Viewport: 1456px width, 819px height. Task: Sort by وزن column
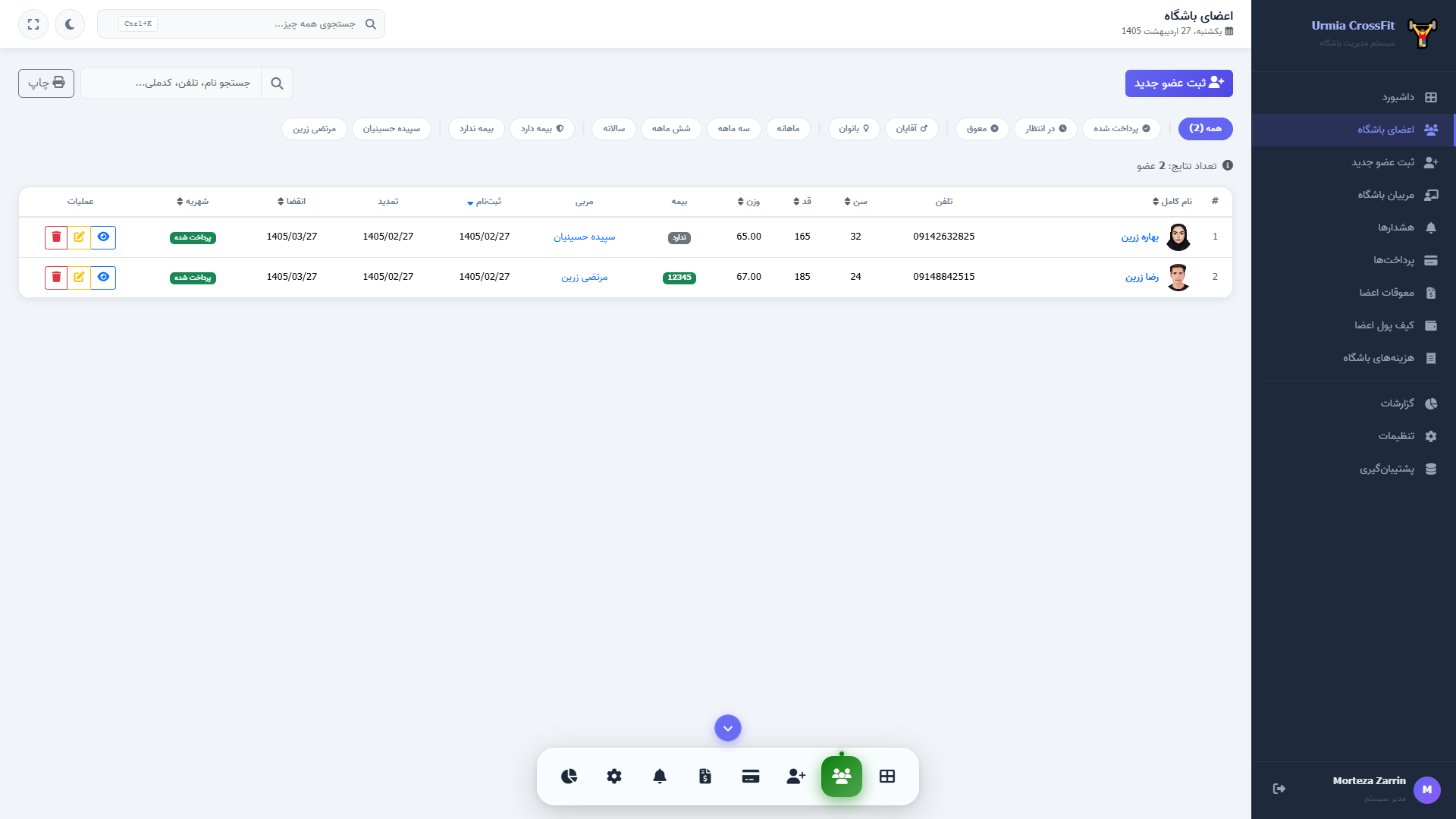pyautogui.click(x=748, y=202)
